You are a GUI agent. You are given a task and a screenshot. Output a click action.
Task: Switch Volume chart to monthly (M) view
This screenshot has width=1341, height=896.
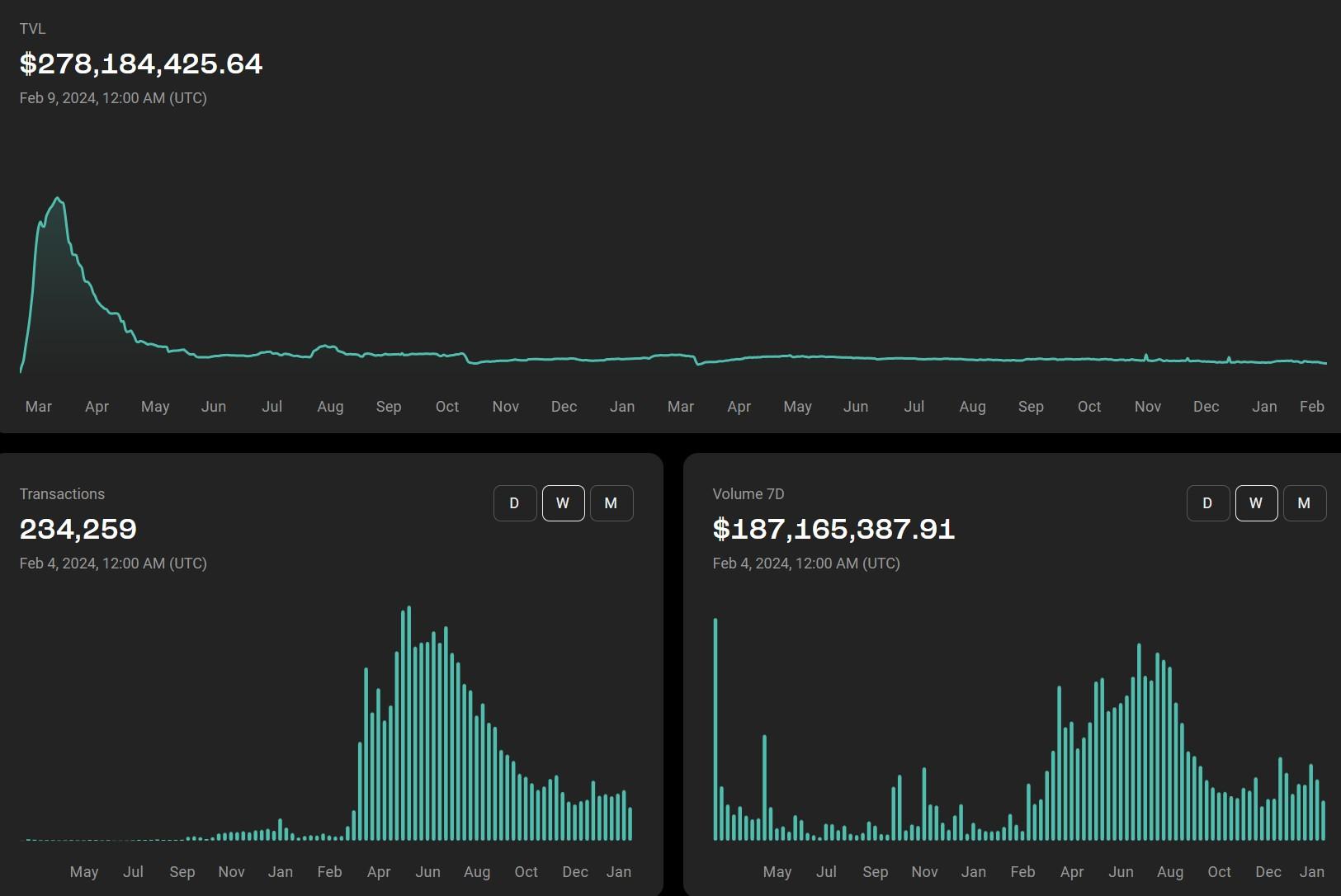point(1305,503)
